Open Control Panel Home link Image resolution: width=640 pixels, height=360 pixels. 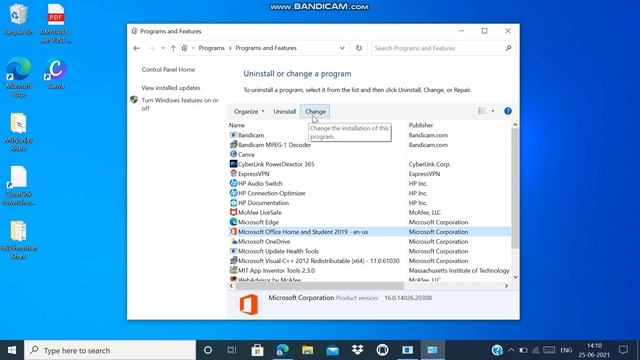tap(168, 70)
